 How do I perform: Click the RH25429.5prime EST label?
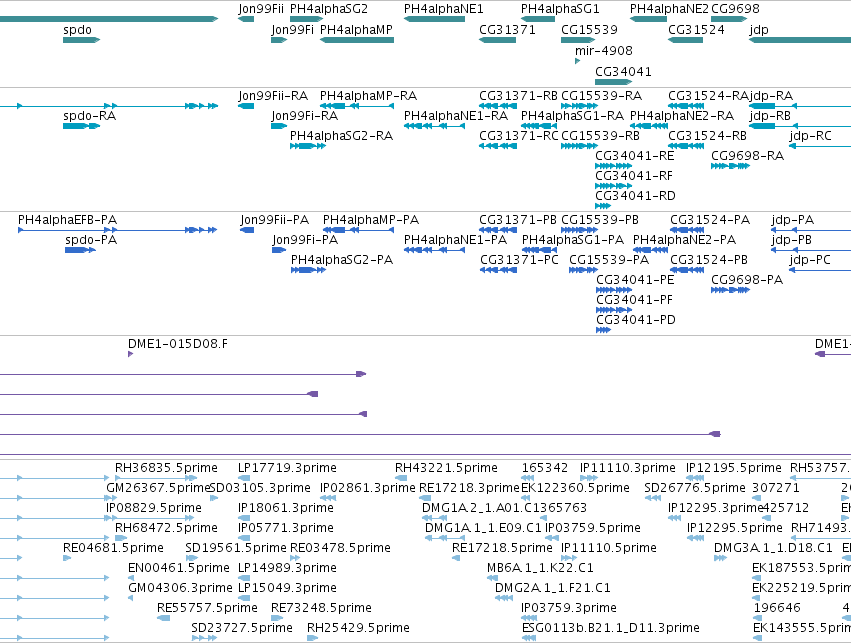(x=358, y=628)
